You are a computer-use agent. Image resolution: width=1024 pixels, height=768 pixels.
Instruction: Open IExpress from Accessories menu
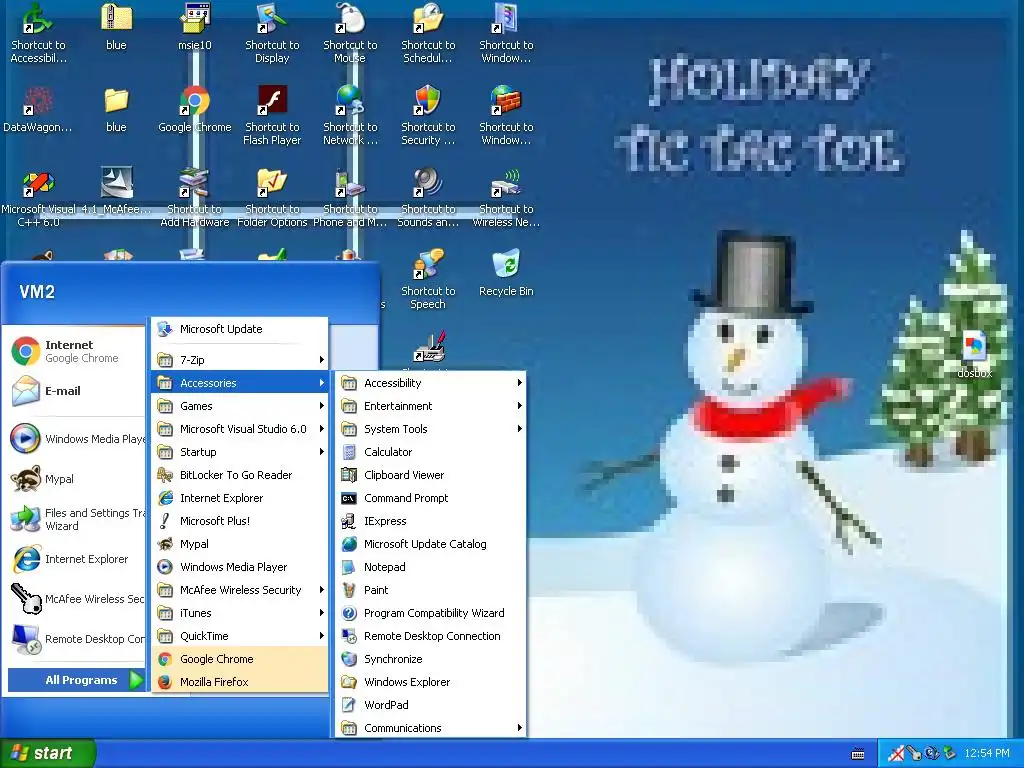[x=430, y=520]
